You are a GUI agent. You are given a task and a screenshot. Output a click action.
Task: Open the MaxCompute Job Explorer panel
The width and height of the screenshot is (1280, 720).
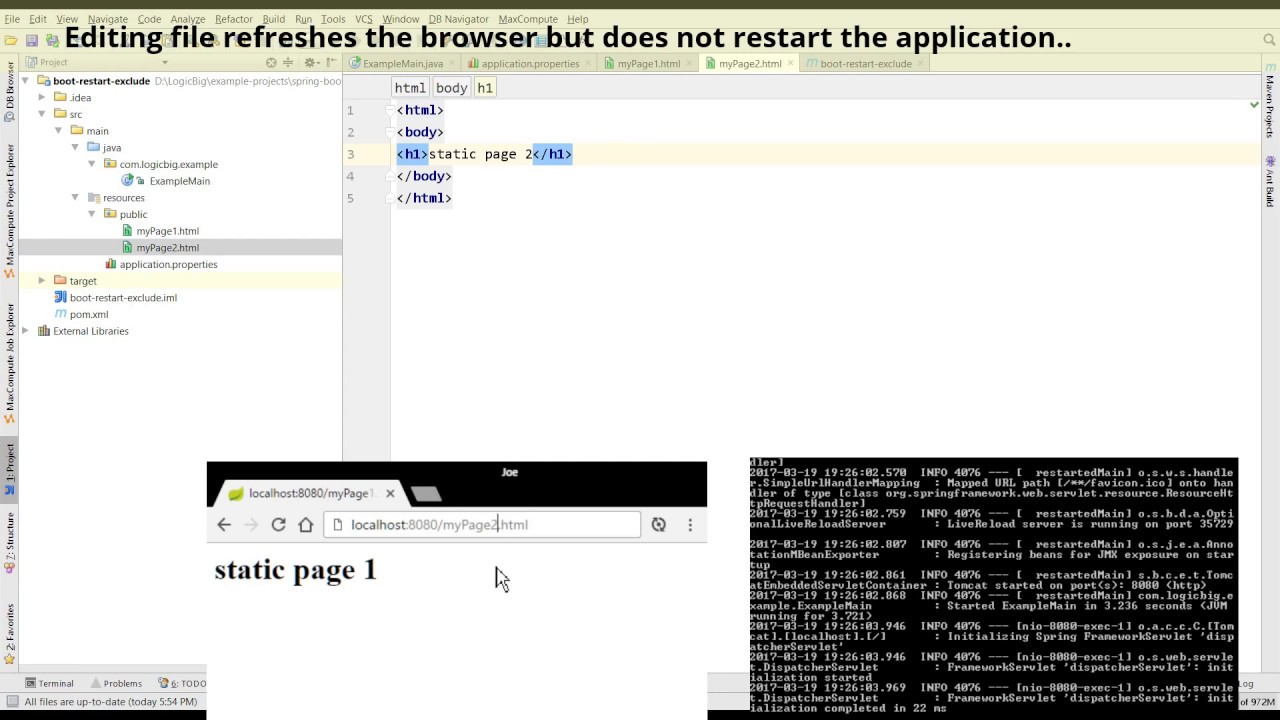pos(10,364)
